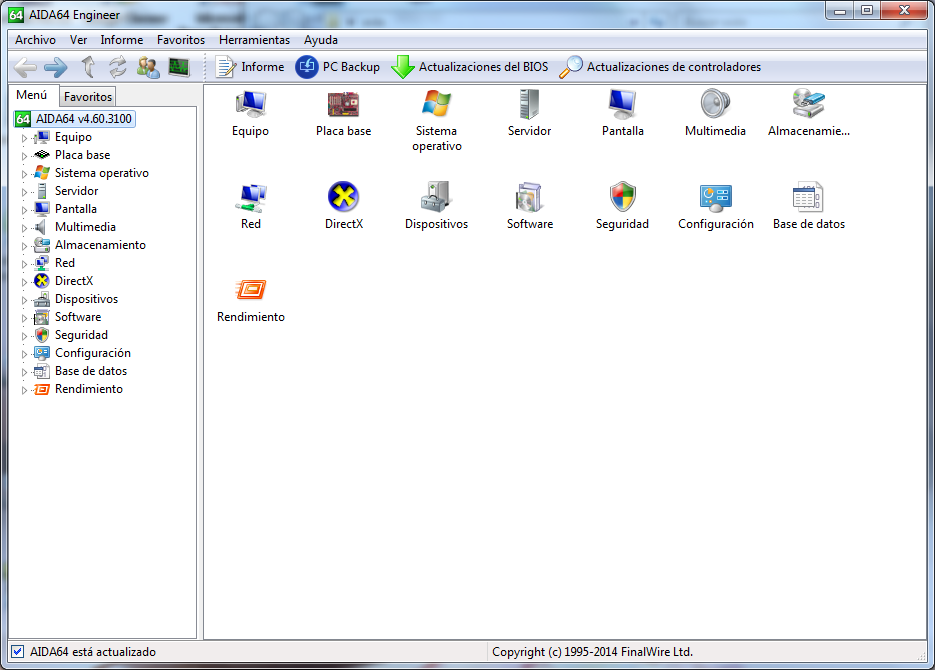935x670 pixels.
Task: Switch to the Menú tab
Action: tap(32, 95)
